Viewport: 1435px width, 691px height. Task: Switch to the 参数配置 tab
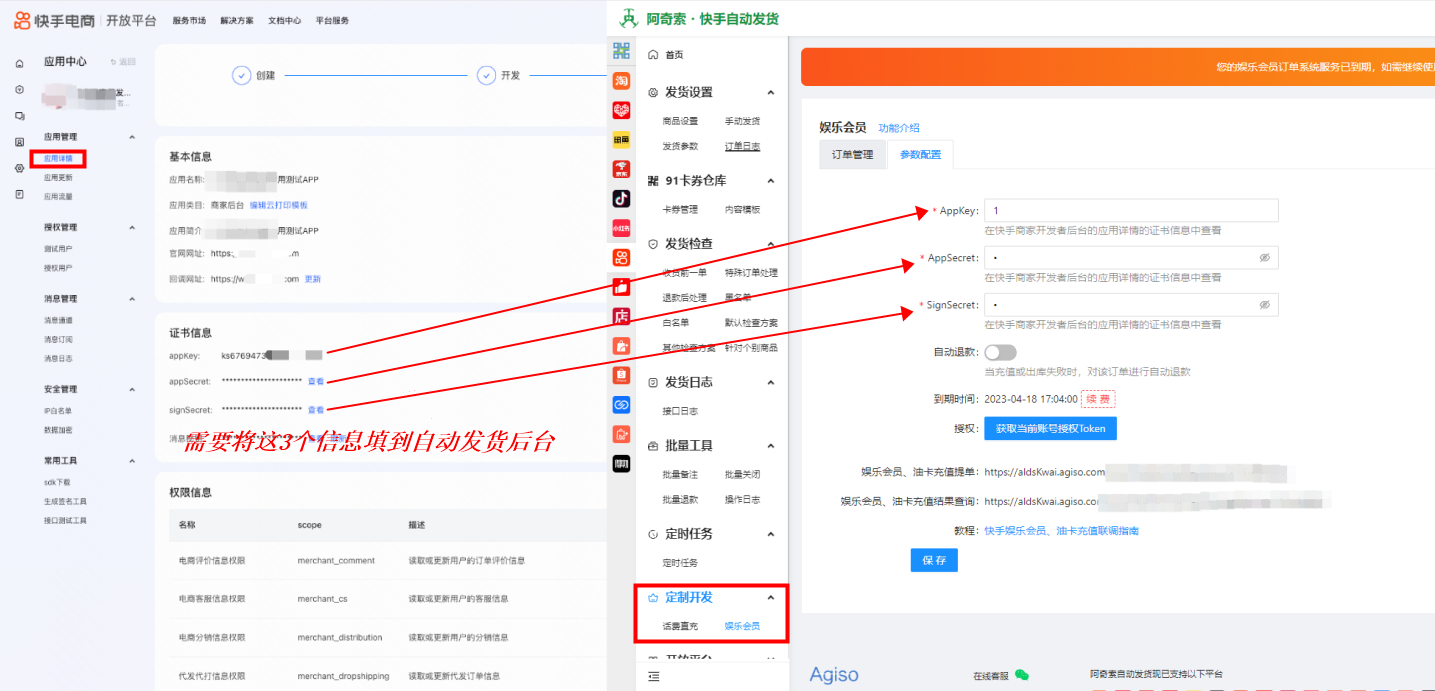pyautogui.click(x=920, y=154)
